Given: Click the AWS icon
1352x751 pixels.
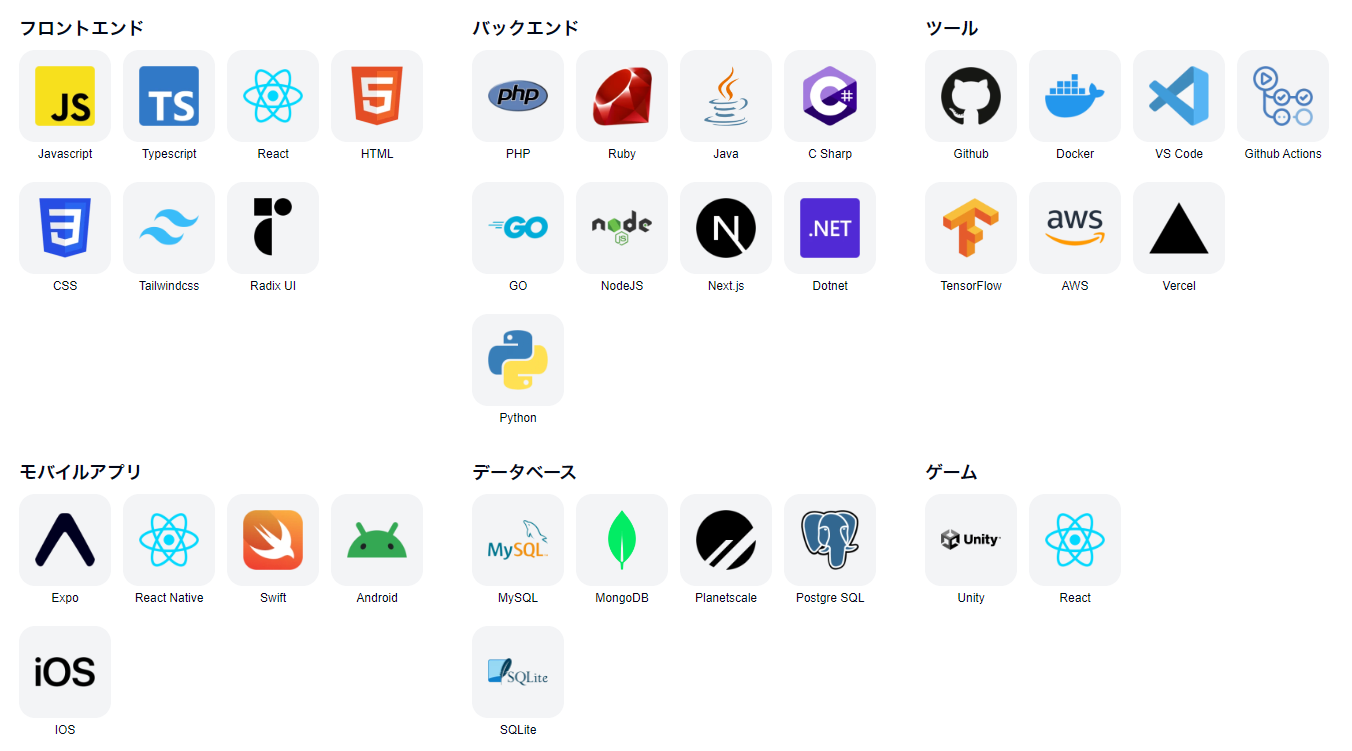Looking at the screenshot, I should pyautogui.click(x=1075, y=228).
